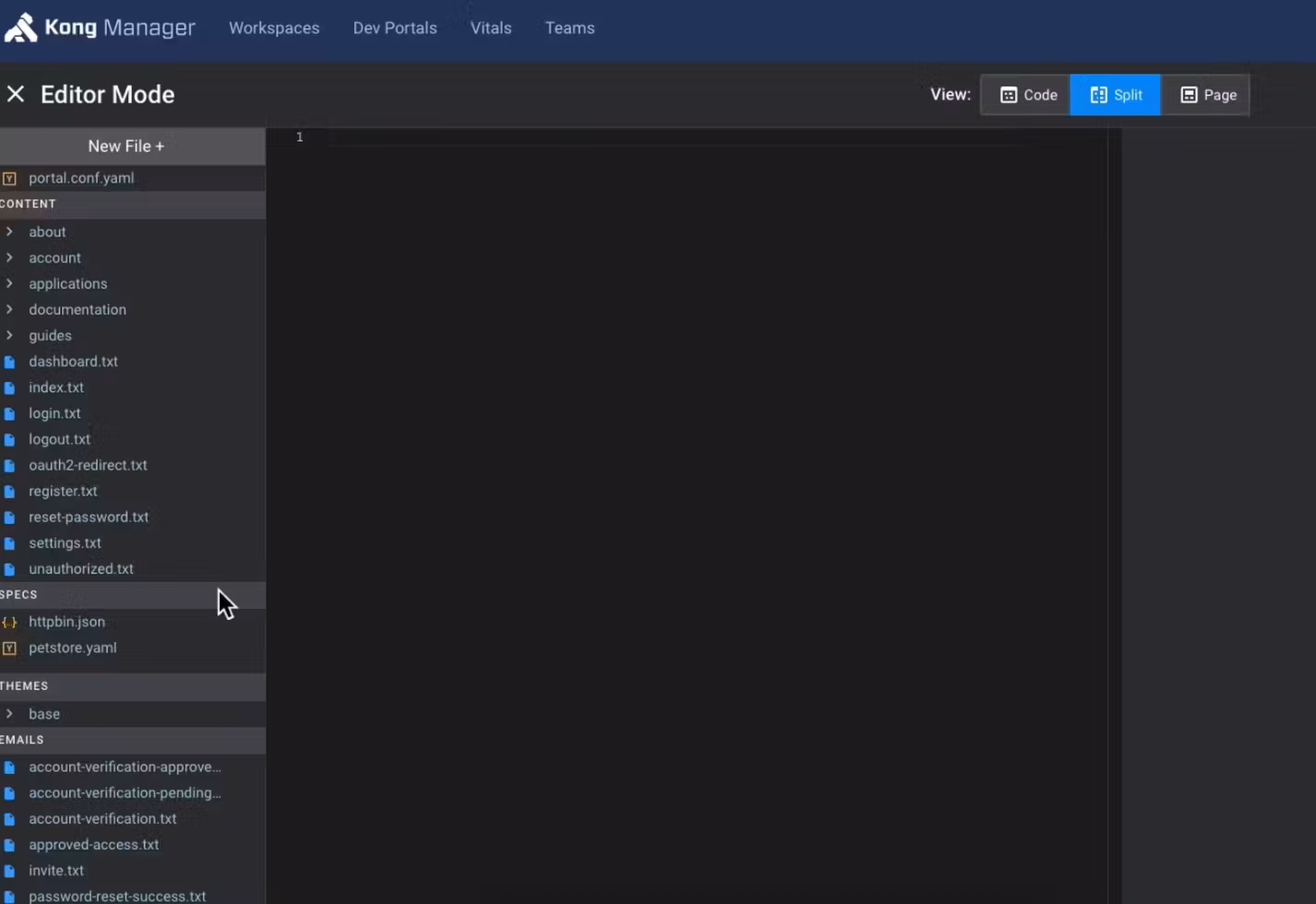Click the New File + button
The height and width of the screenshot is (904, 1316).
coord(126,146)
